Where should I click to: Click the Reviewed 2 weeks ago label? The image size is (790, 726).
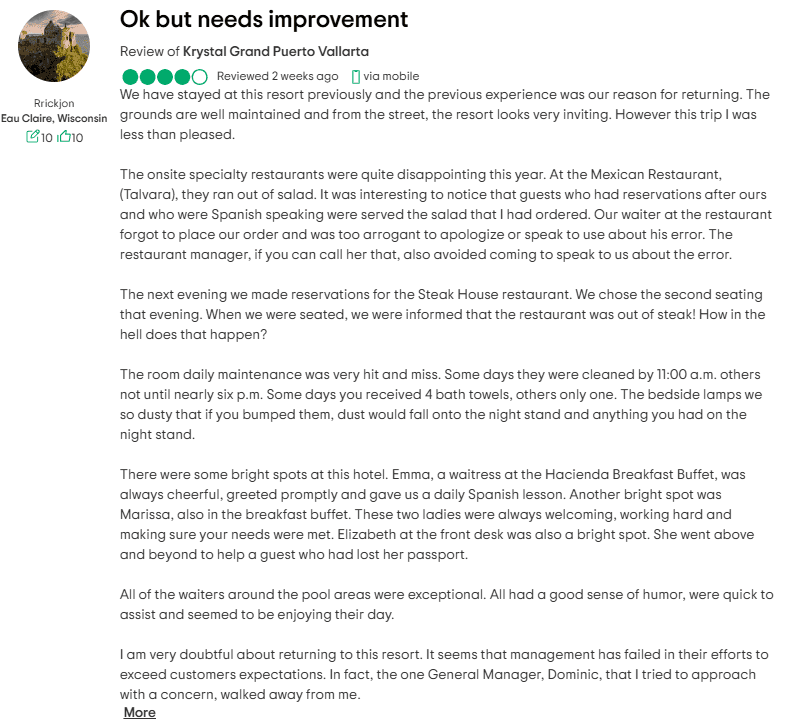tap(277, 76)
